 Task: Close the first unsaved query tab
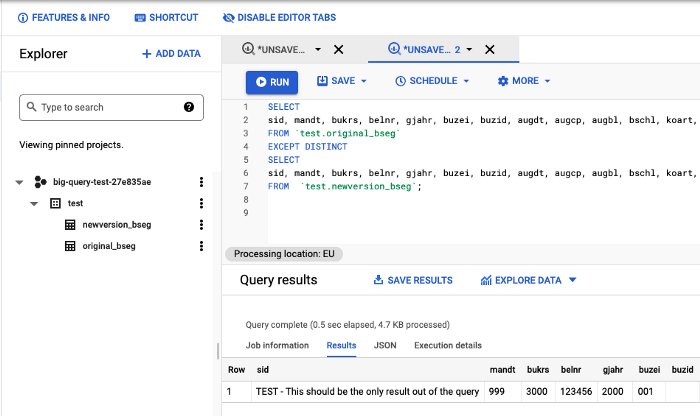tap(338, 49)
